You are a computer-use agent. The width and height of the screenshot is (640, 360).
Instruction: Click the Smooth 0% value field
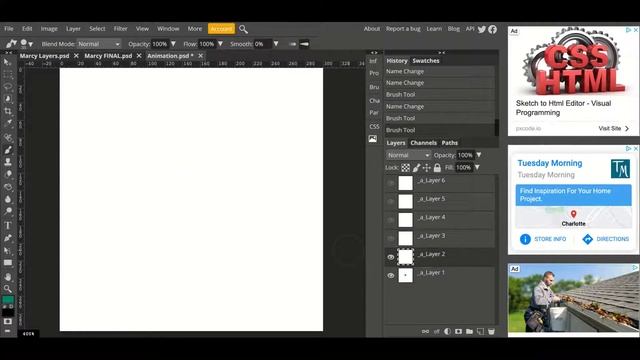click(262, 44)
